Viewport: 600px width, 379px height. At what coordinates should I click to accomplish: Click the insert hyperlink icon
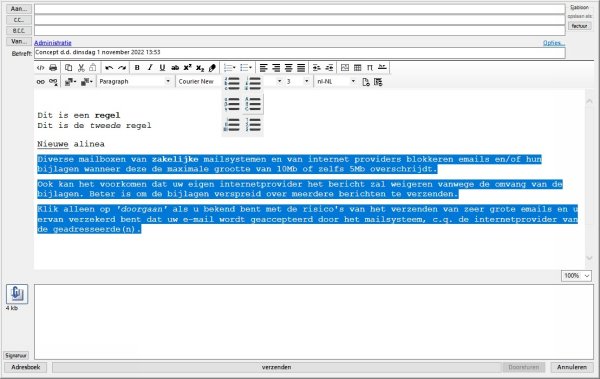(41, 82)
